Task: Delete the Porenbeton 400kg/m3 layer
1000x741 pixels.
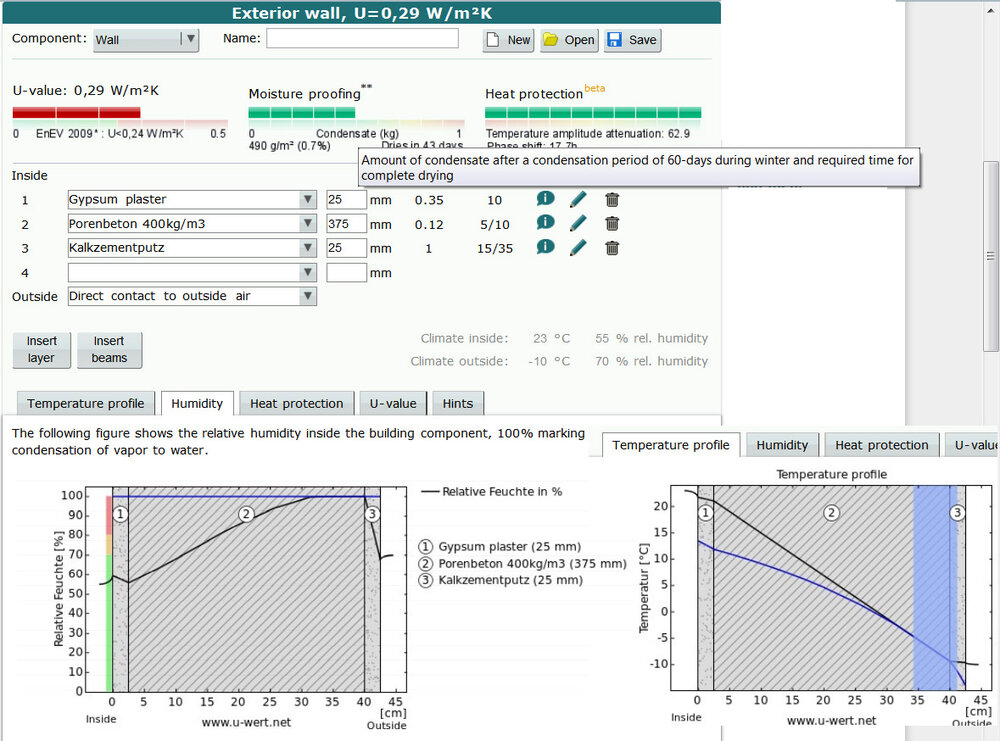Action: tap(612, 223)
